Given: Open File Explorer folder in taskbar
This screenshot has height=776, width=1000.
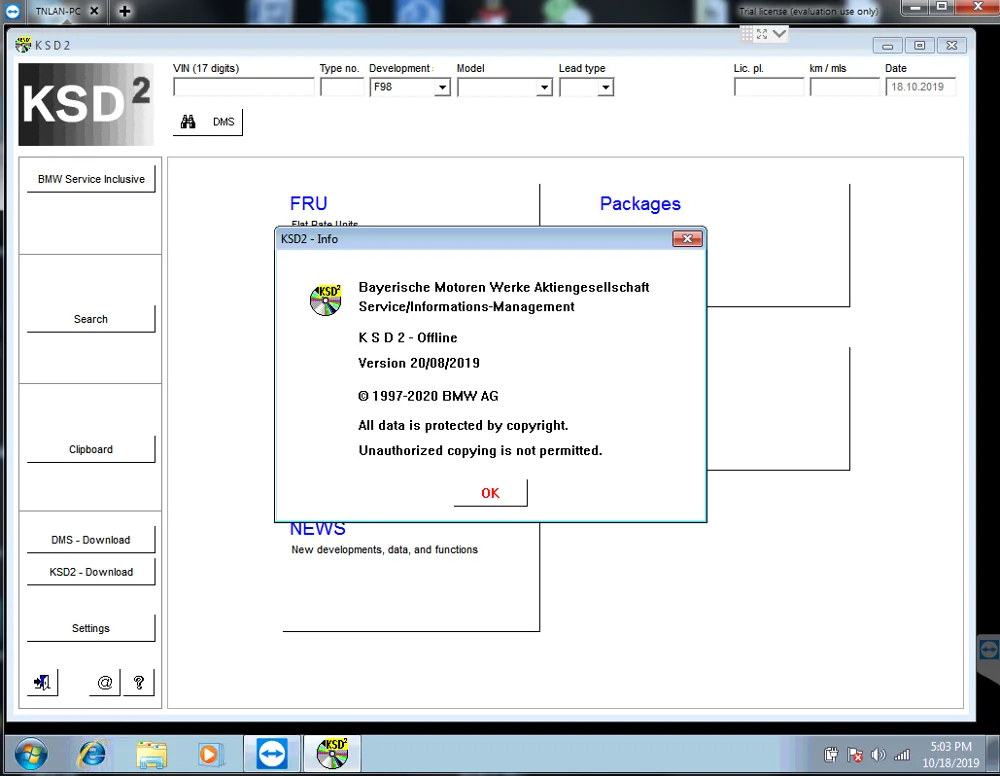Looking at the screenshot, I should [151, 755].
